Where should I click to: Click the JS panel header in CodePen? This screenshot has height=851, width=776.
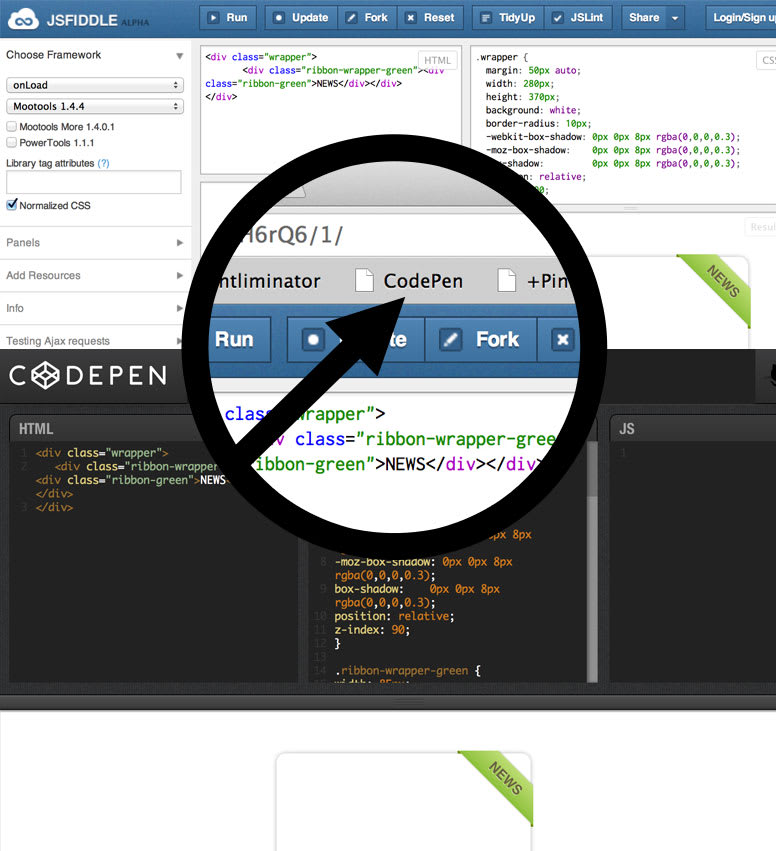[x=626, y=429]
